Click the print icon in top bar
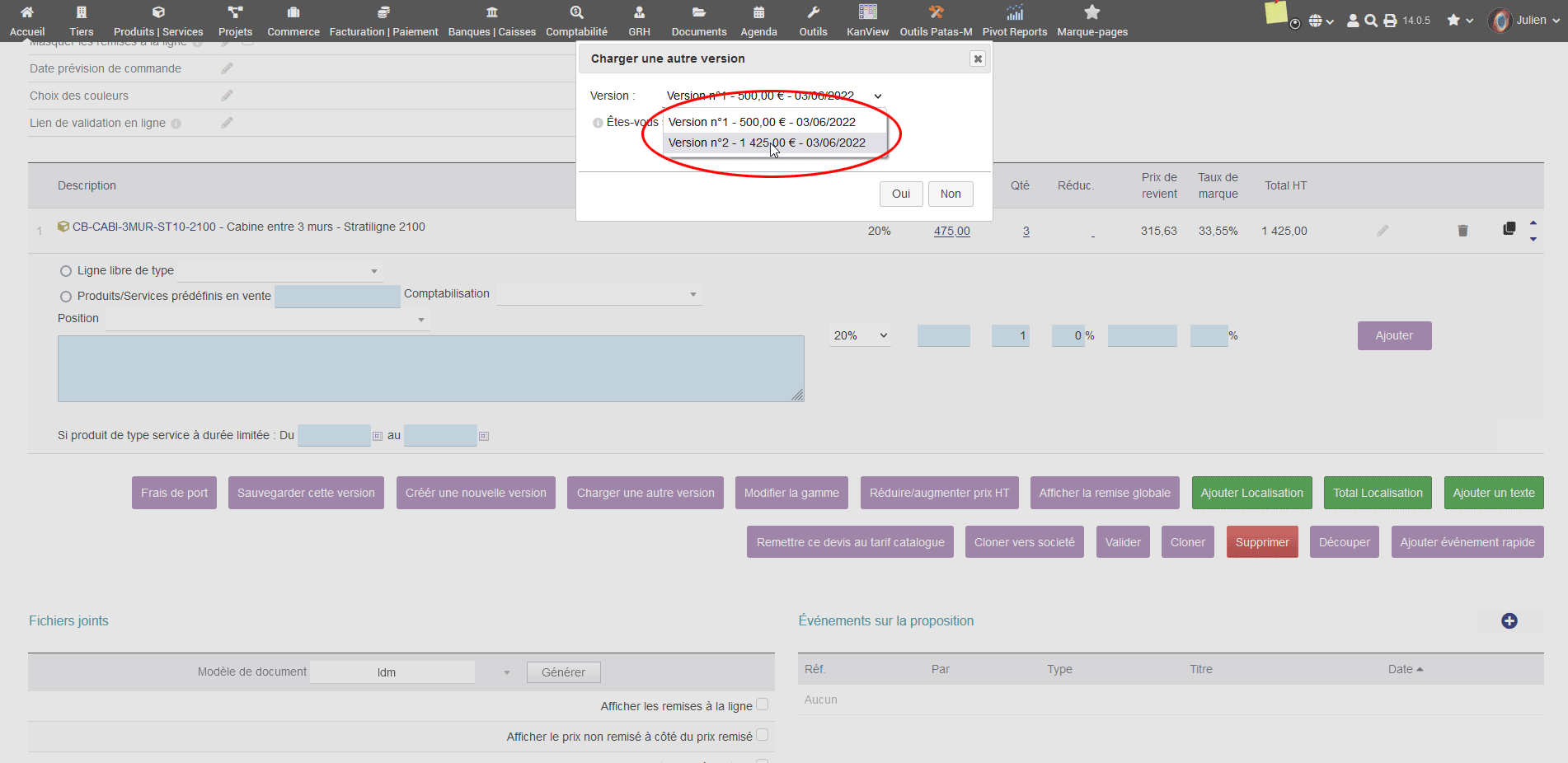Image resolution: width=1568 pixels, height=763 pixels. (x=1390, y=21)
